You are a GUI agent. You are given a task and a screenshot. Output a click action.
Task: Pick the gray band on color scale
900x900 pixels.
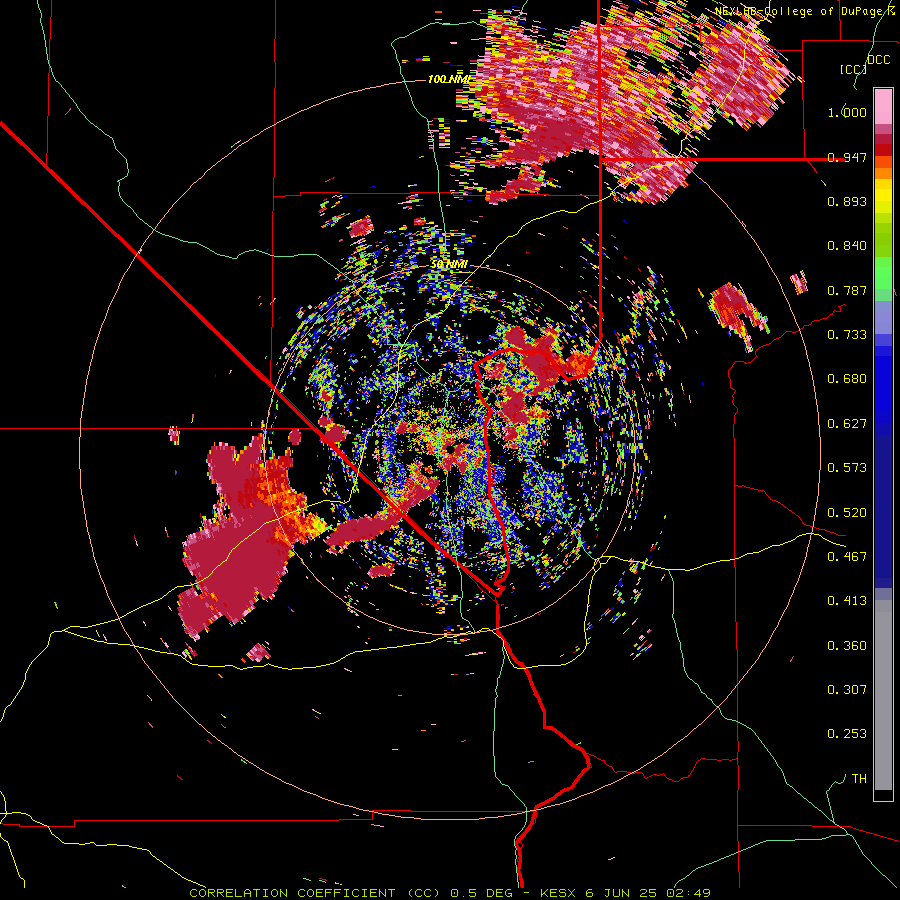click(x=883, y=695)
